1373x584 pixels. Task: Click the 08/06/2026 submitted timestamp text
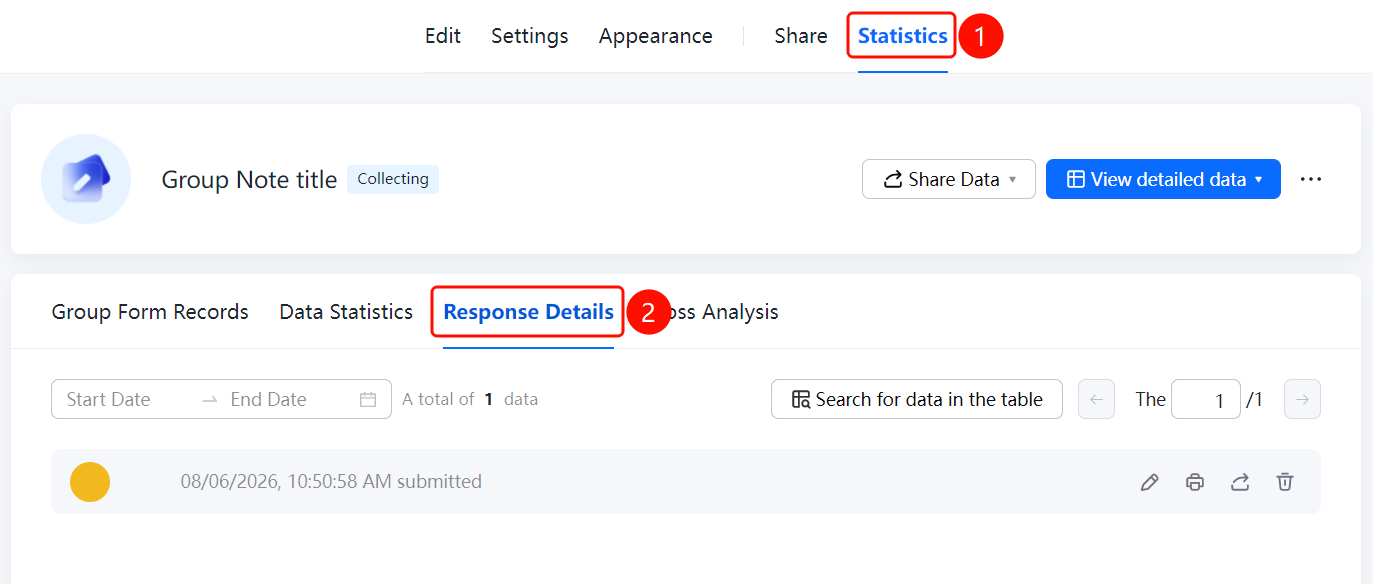click(331, 482)
